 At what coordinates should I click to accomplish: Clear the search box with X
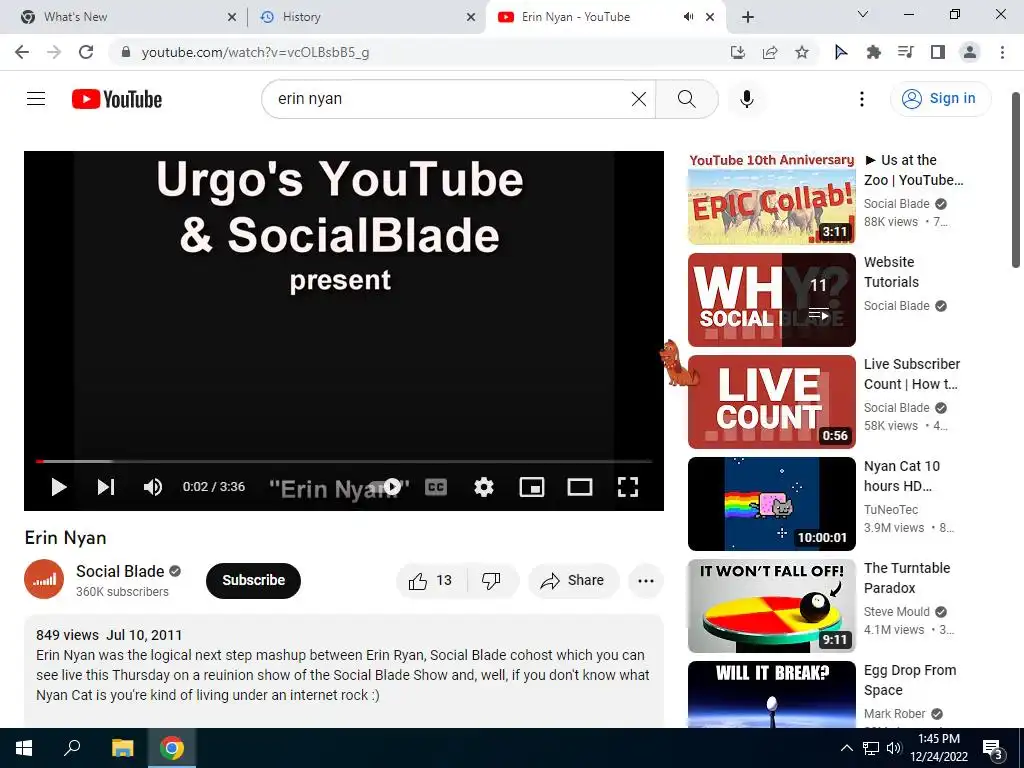639,99
